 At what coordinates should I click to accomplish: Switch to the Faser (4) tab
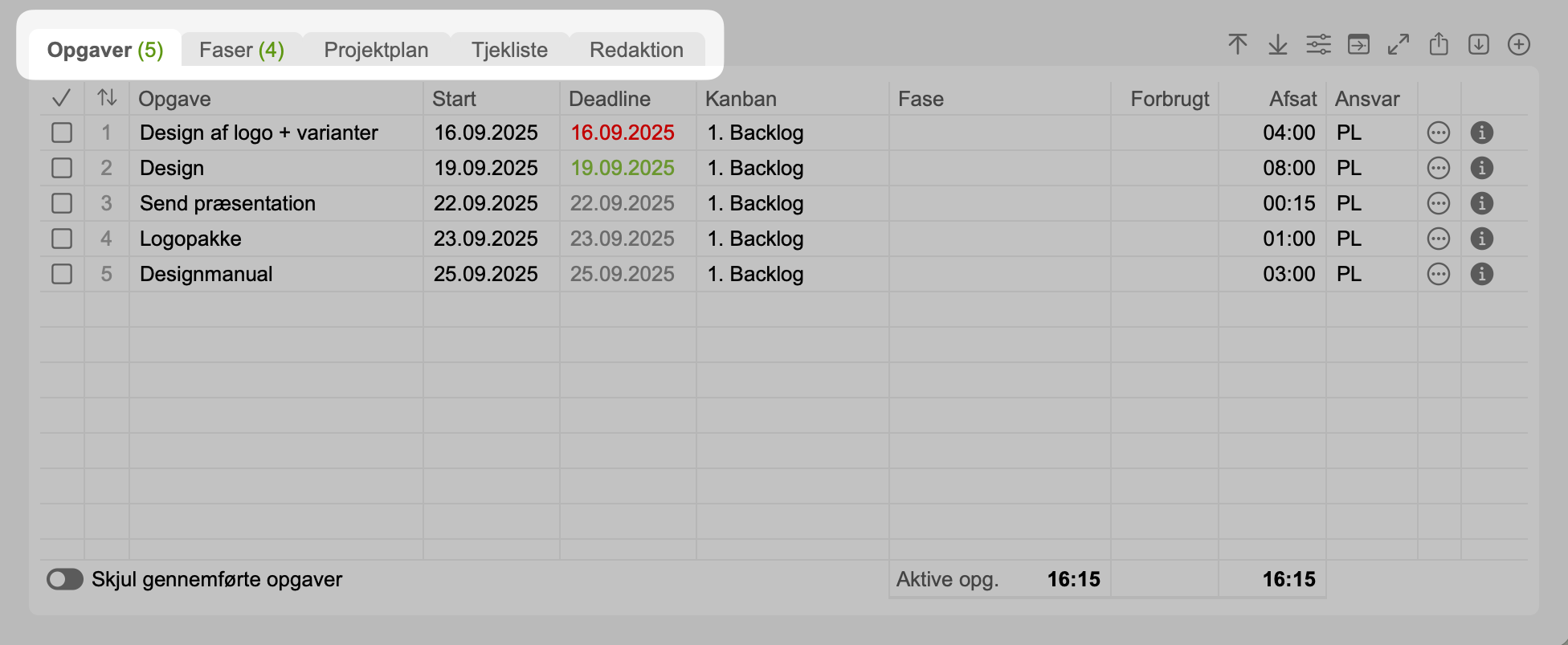[241, 50]
